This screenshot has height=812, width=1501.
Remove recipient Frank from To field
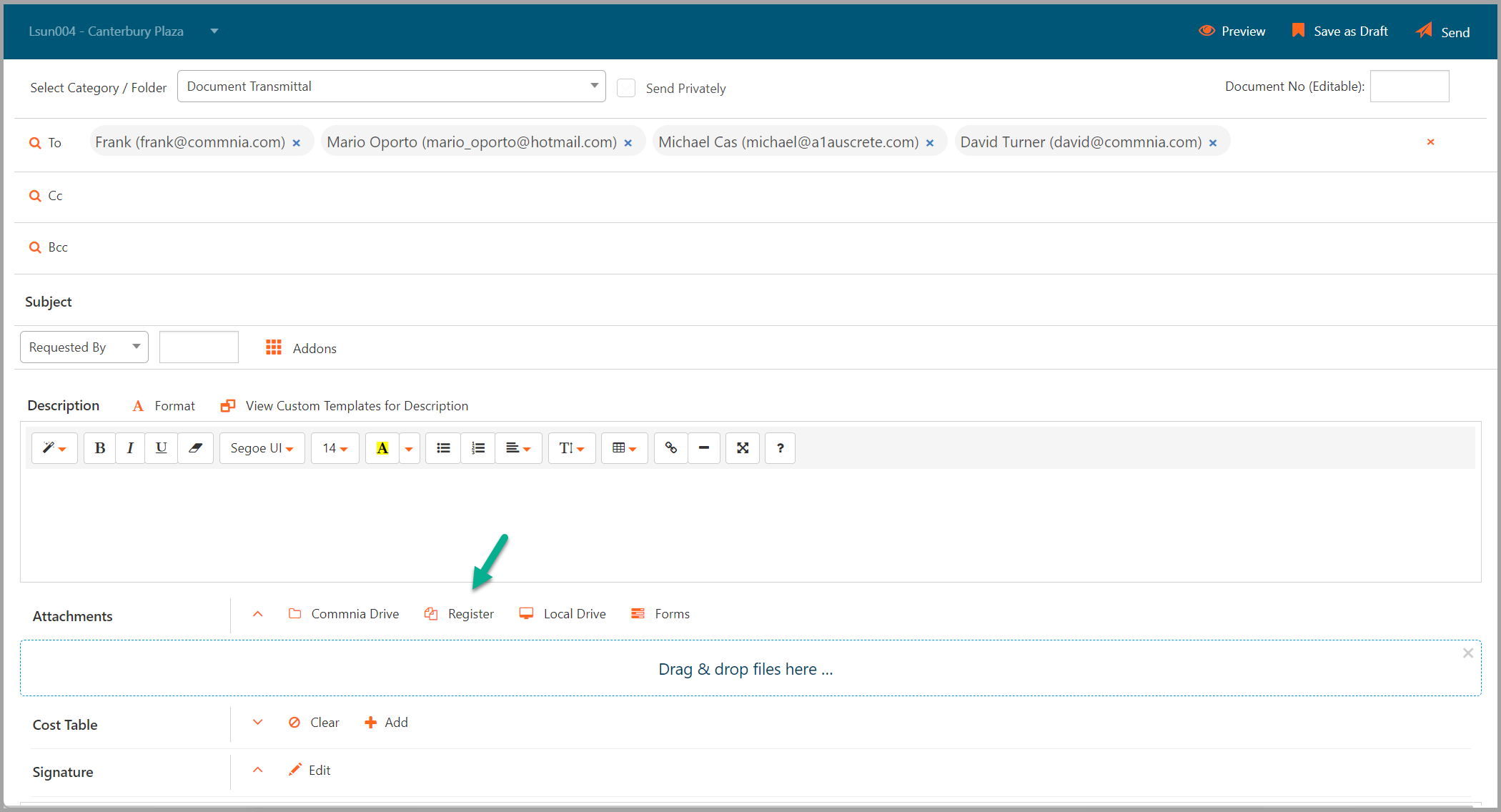297,143
